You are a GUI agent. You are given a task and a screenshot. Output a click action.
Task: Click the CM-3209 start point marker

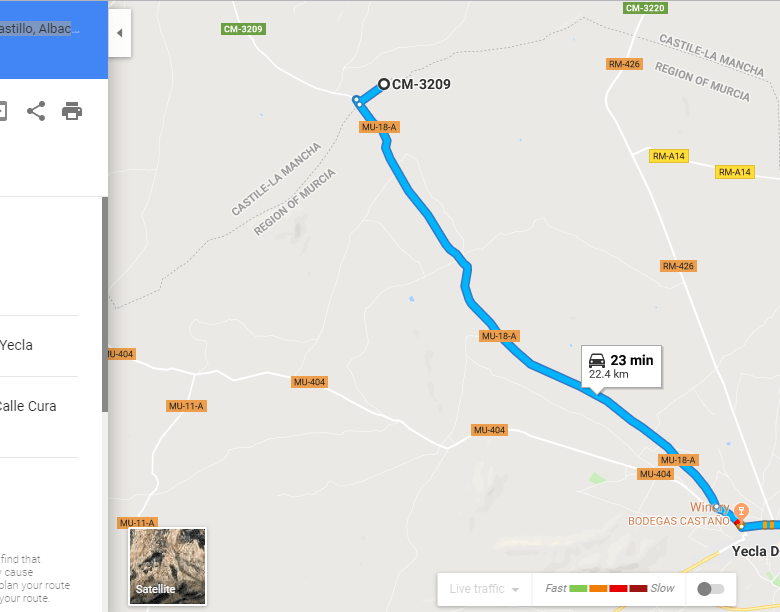coord(383,84)
